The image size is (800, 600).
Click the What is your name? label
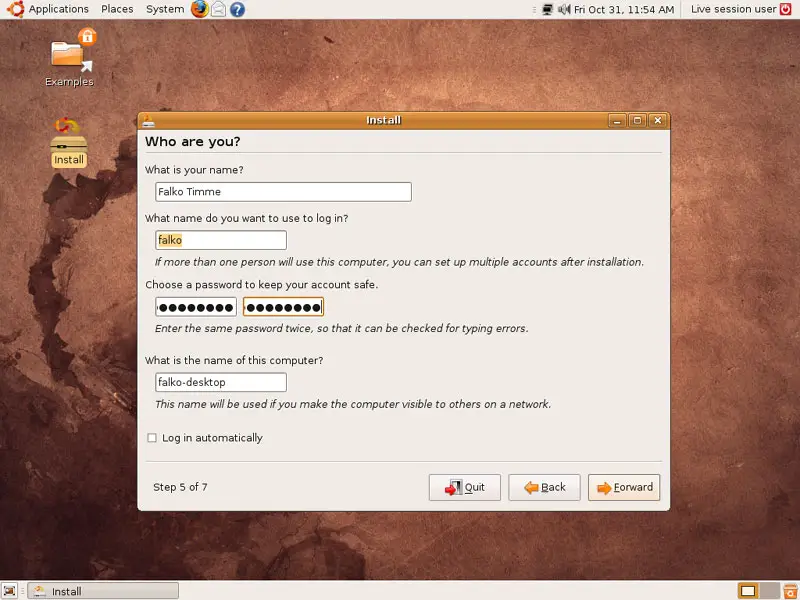coord(194,170)
